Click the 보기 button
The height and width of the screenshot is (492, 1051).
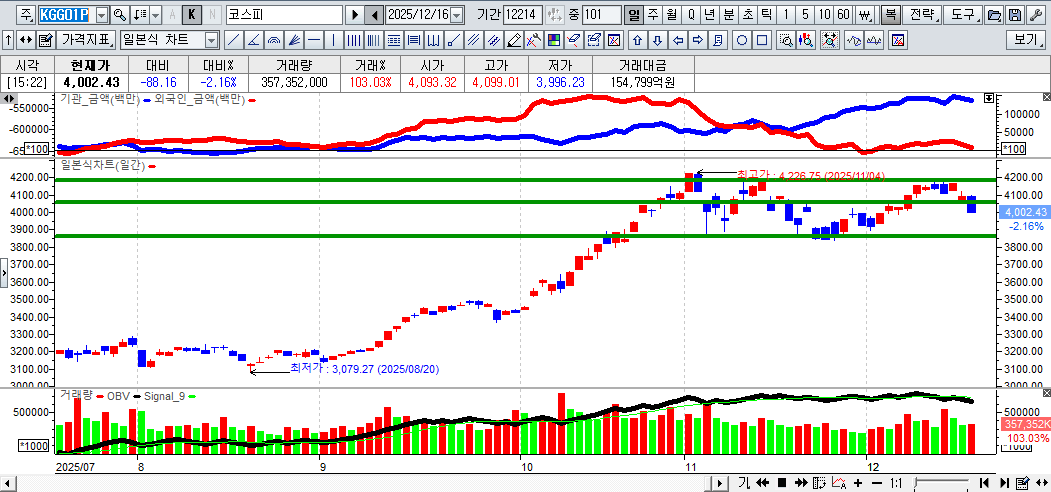point(1026,40)
